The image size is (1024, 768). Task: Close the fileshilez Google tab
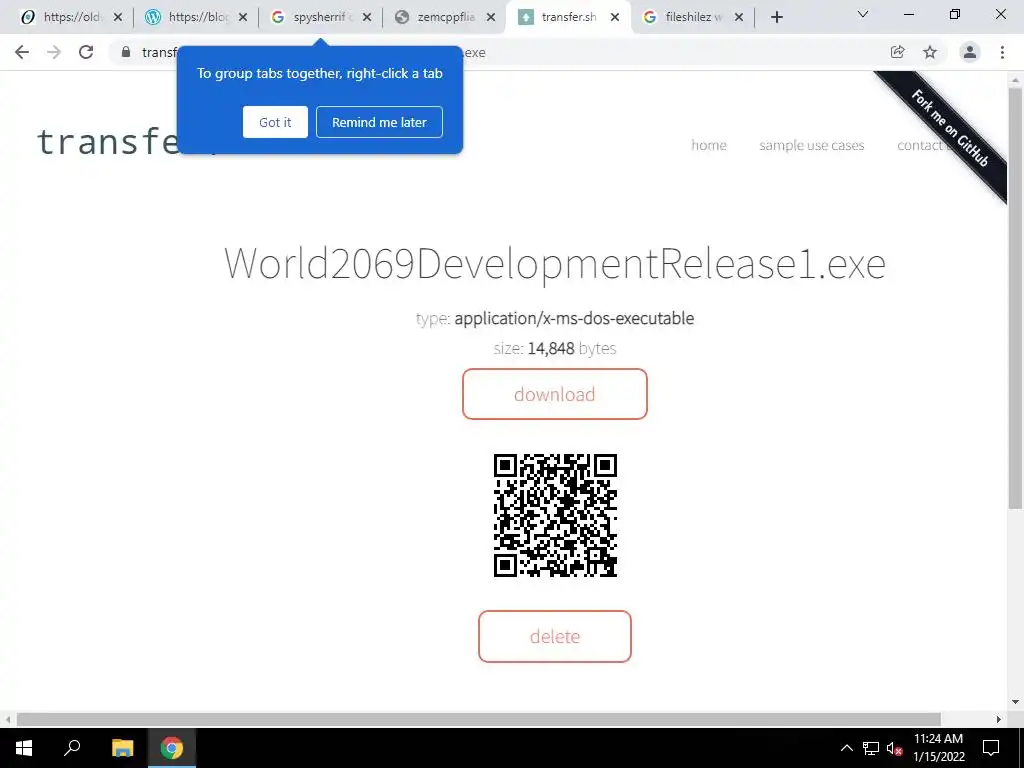[739, 18]
